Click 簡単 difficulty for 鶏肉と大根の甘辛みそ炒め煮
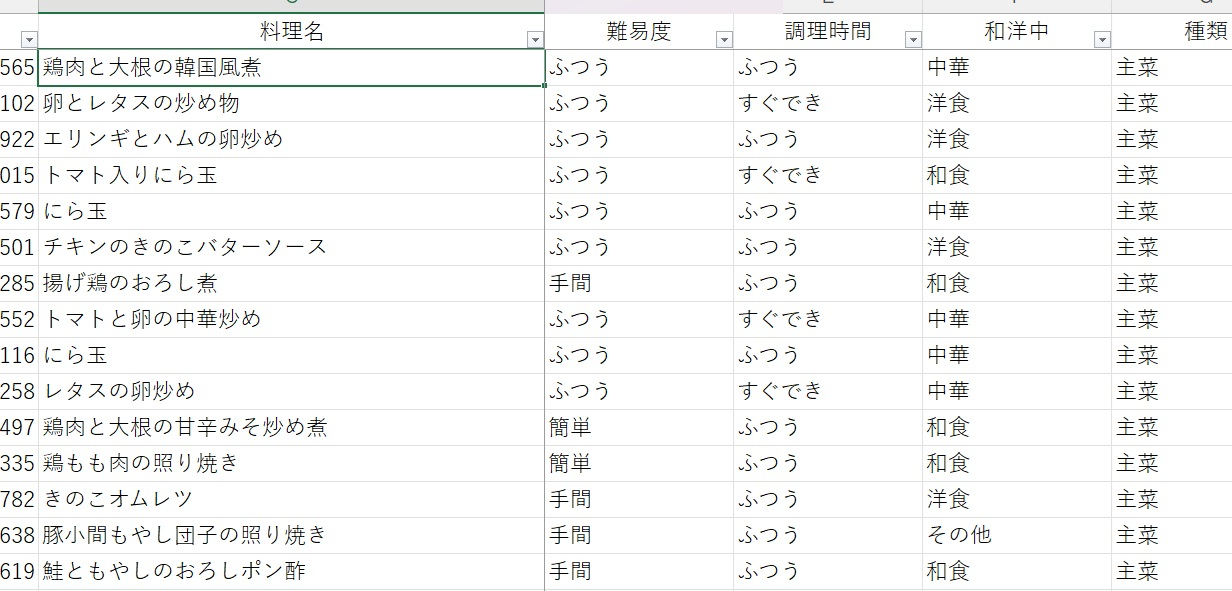The height and width of the screenshot is (591, 1232). coord(639,428)
